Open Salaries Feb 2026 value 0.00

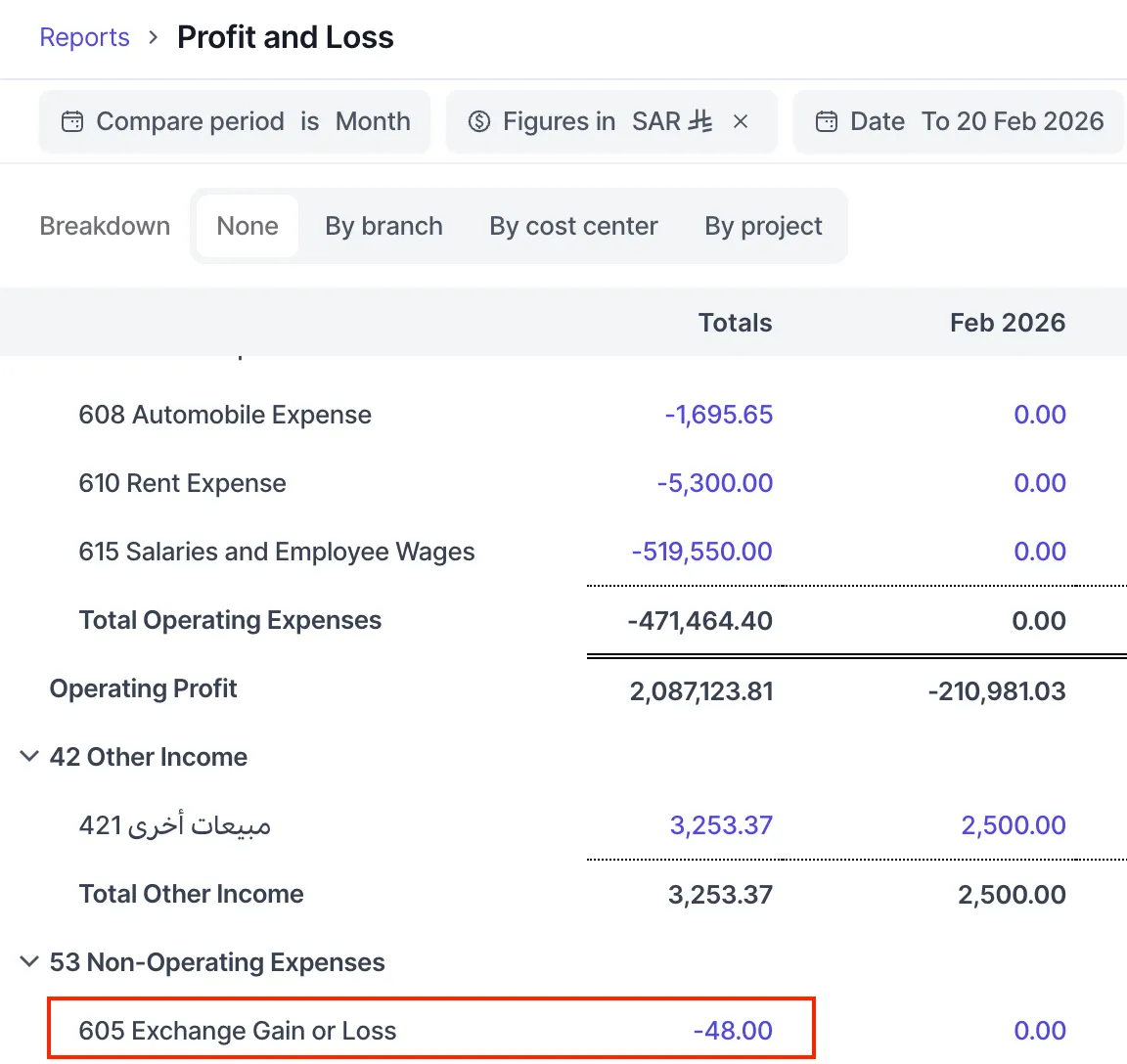[x=1040, y=552]
